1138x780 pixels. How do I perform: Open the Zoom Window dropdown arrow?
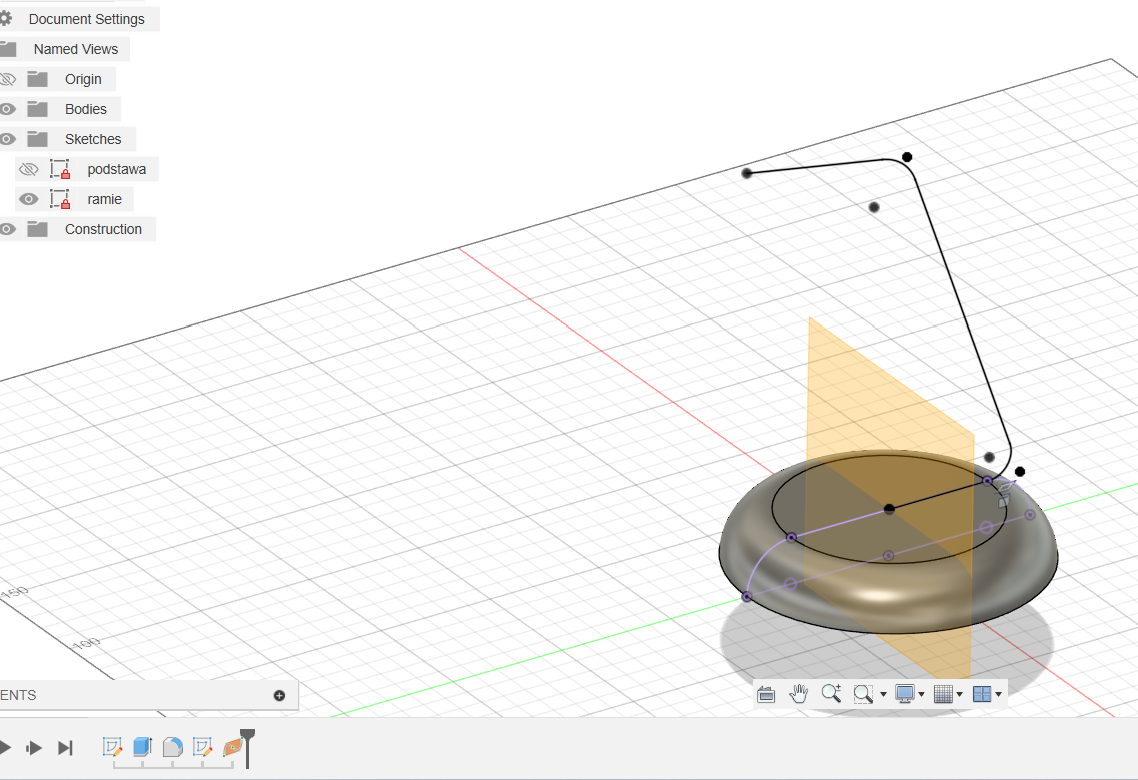883,694
